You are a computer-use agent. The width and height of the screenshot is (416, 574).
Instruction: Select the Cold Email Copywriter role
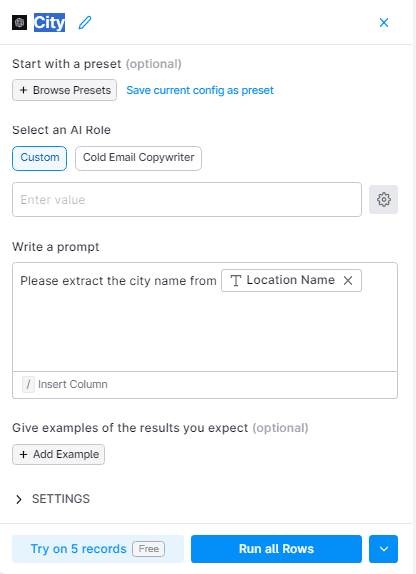(138, 158)
